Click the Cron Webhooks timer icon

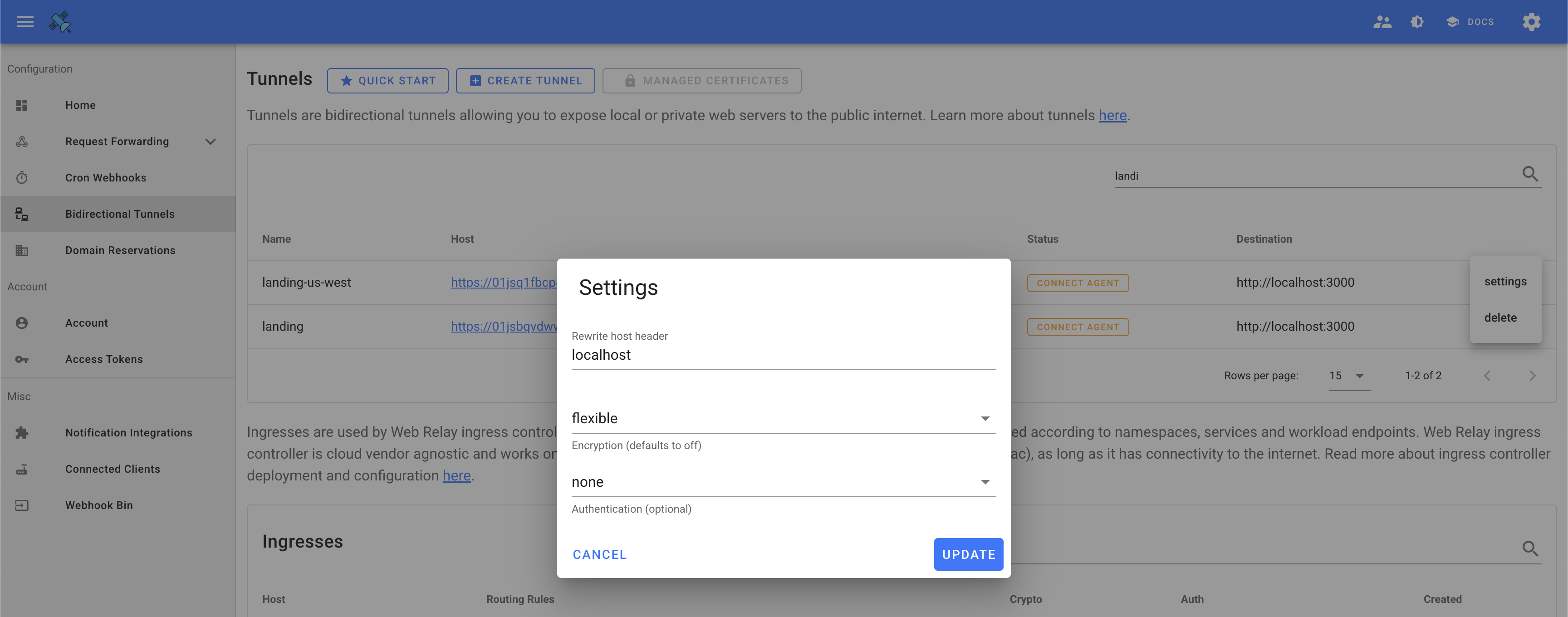[x=22, y=178]
